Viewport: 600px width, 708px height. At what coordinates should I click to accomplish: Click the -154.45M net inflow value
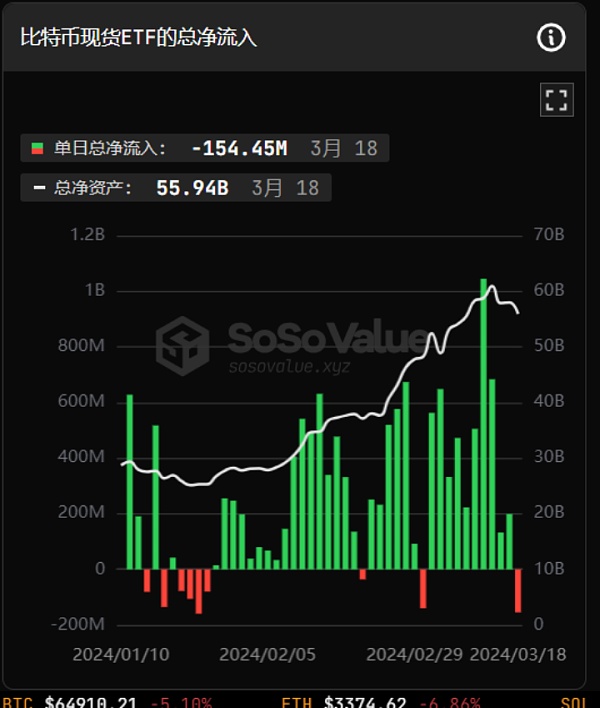tap(240, 148)
